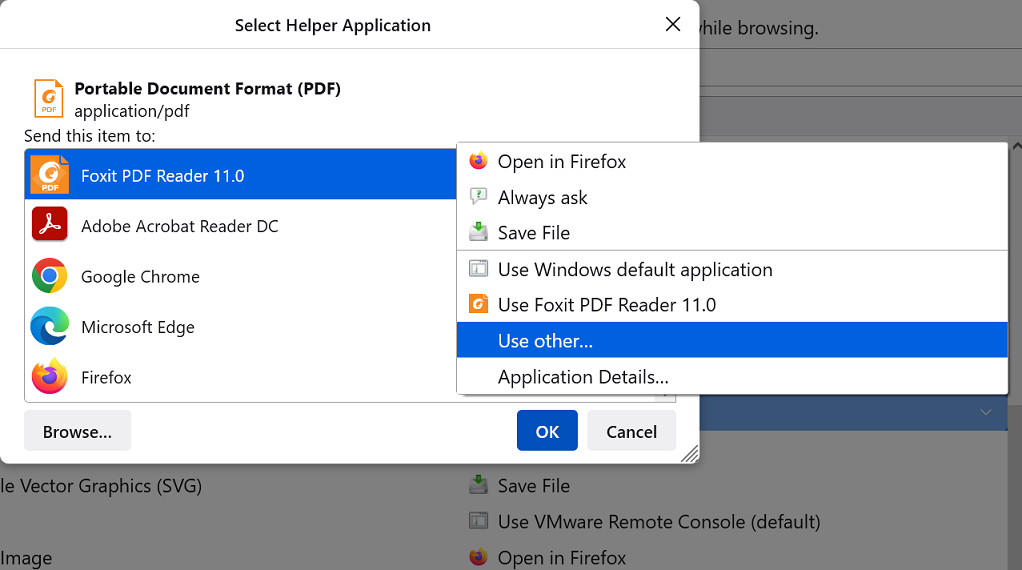The width and height of the screenshot is (1022, 570).
Task: Click the question icon beside Always ask
Action: pos(478,196)
